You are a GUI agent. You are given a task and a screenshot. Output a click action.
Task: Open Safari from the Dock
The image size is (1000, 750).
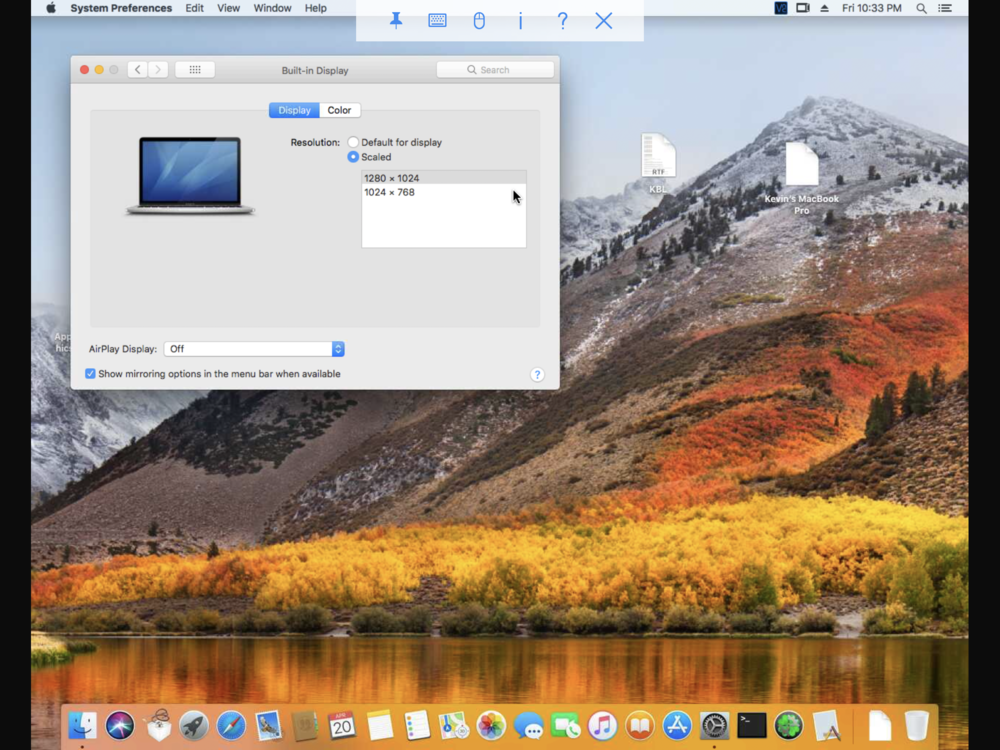(x=231, y=725)
